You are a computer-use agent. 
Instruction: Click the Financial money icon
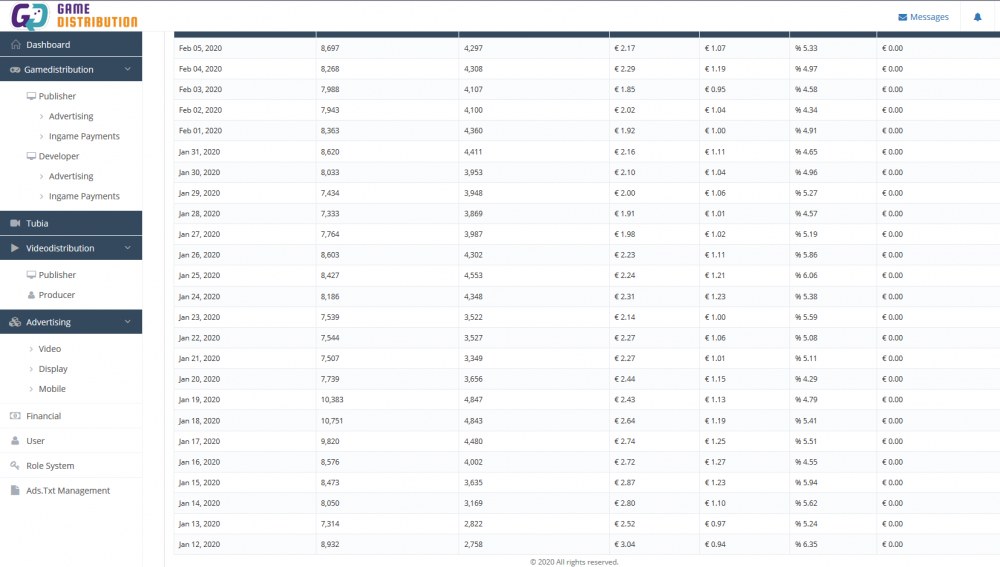(15, 416)
